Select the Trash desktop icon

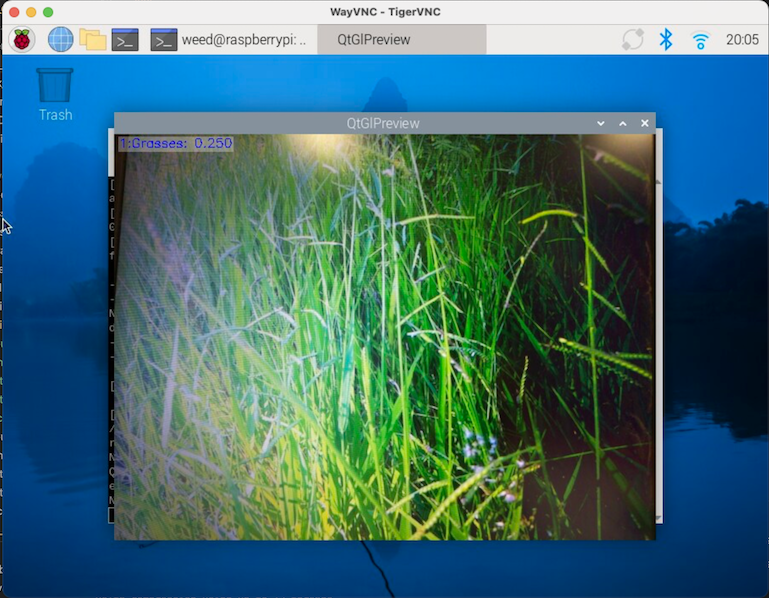point(55,94)
